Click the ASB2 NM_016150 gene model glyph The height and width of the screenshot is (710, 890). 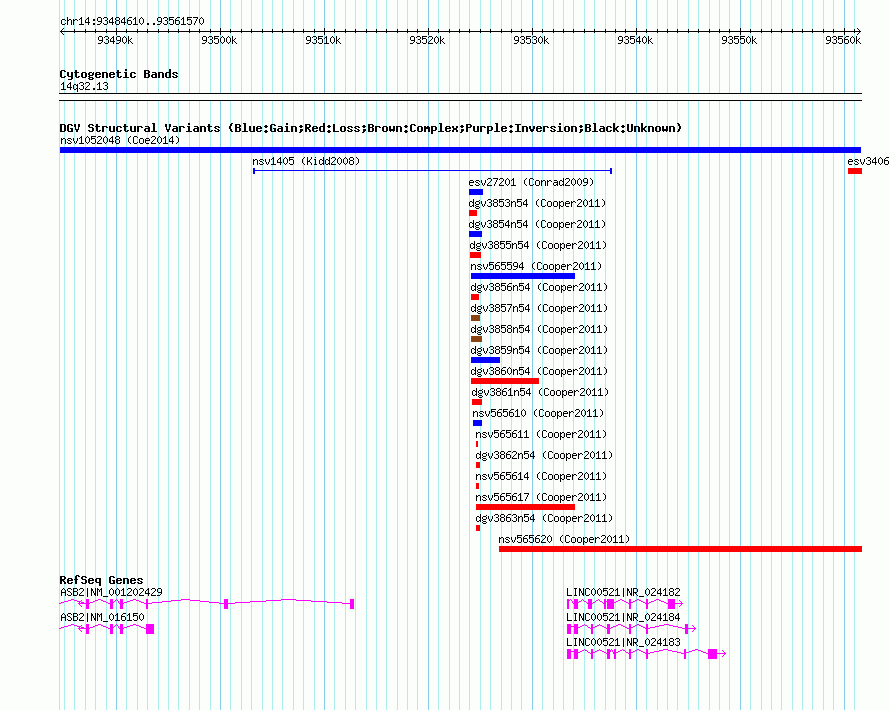[x=107, y=629]
